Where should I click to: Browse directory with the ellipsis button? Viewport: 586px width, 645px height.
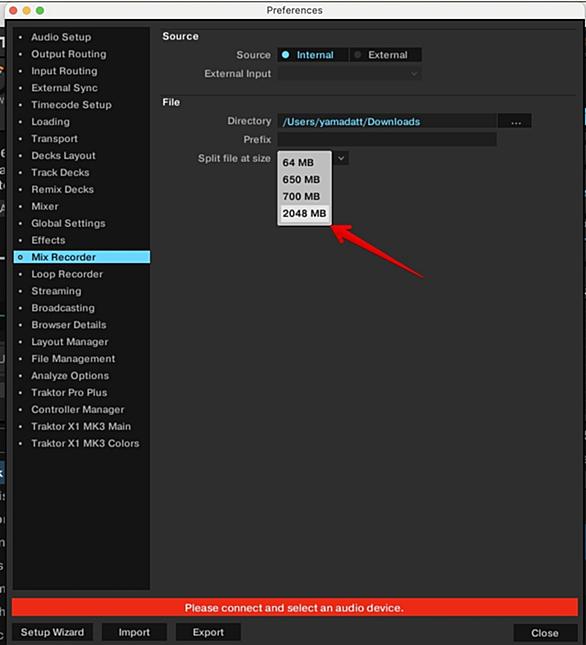(x=515, y=121)
